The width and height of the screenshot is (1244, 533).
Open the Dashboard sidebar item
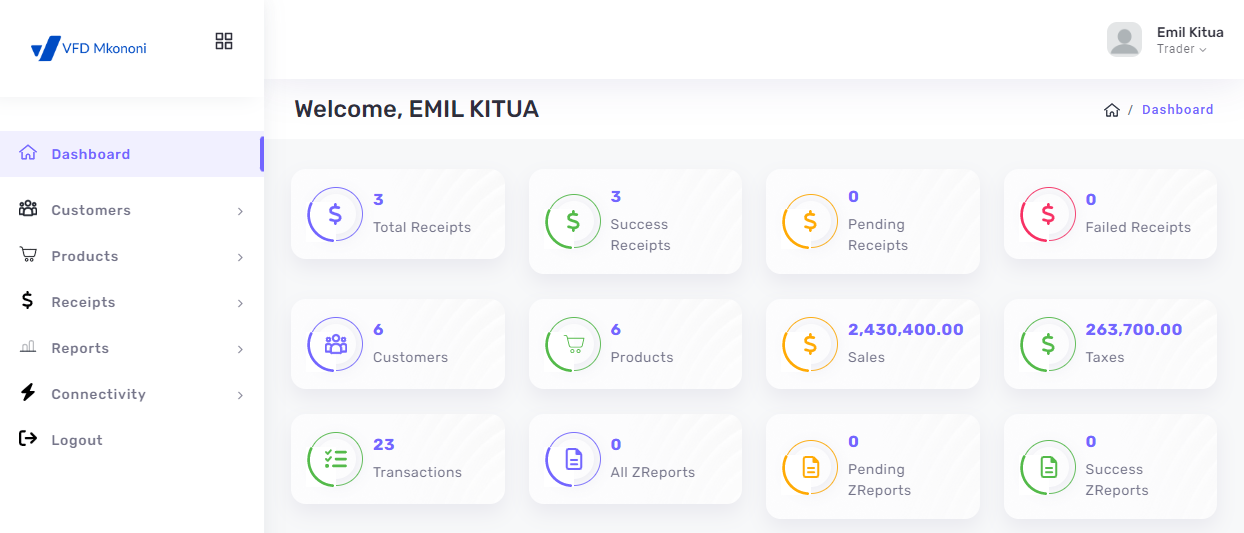(x=90, y=154)
